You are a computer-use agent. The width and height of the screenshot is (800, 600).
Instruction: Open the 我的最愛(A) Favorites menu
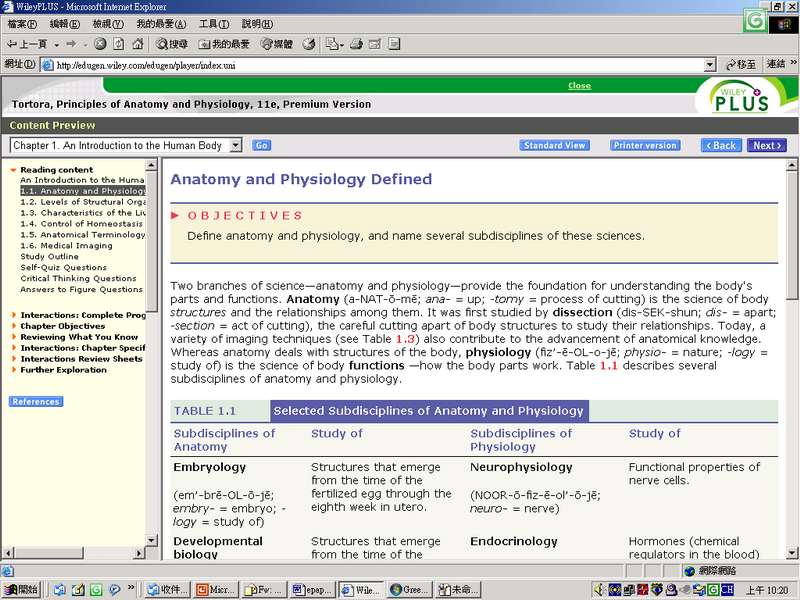(x=161, y=24)
